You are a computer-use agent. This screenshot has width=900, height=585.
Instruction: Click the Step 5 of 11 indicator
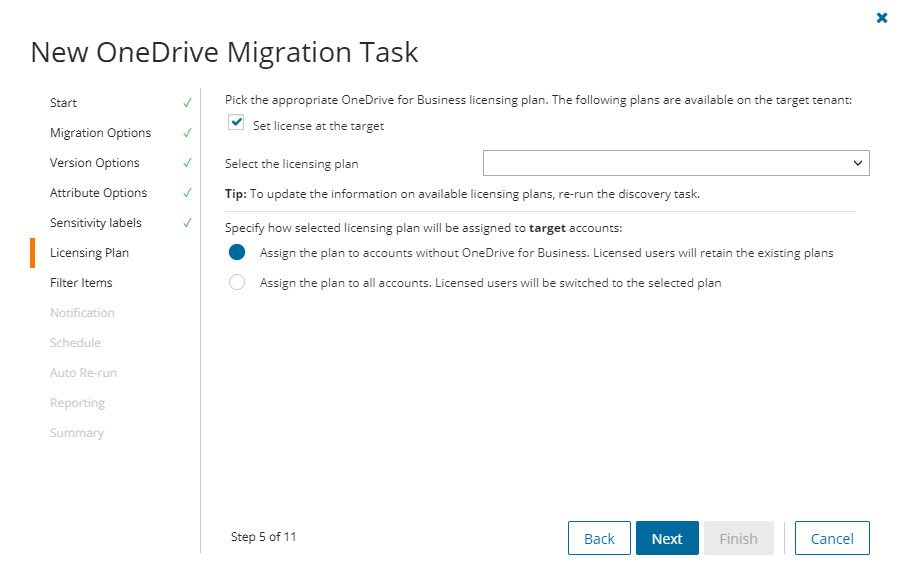(x=263, y=537)
